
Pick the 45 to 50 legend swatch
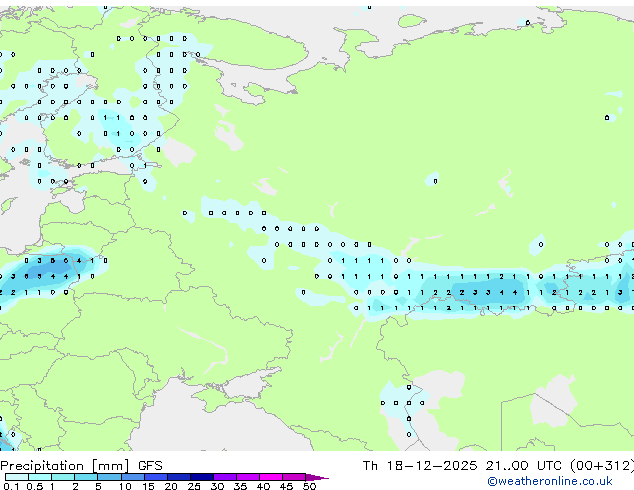tap(294, 477)
